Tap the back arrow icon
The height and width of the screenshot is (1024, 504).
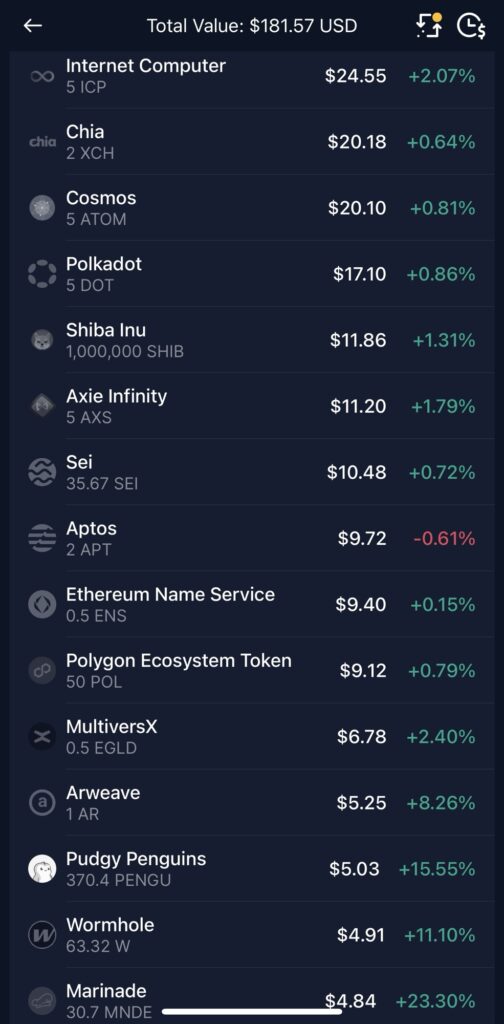pos(33,25)
